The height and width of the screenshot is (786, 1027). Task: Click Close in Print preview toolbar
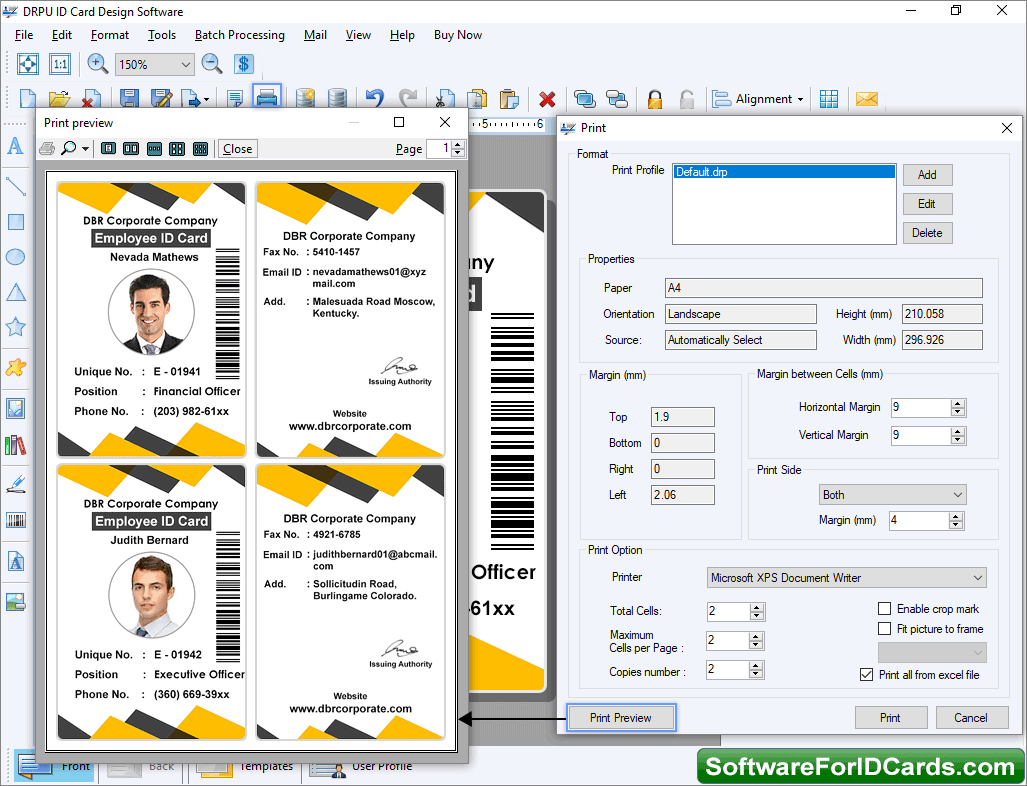237,149
